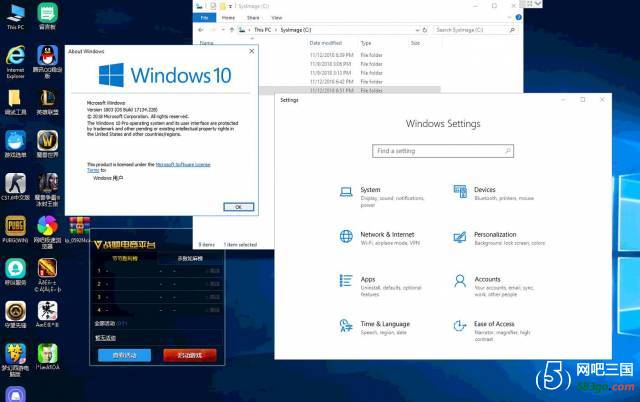Open the Tencent QQ penguin desktop icon

(x=47, y=60)
